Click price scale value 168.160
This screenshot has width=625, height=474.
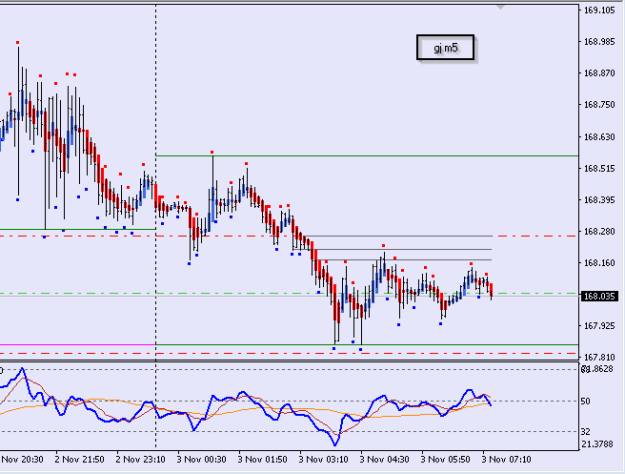599,263
